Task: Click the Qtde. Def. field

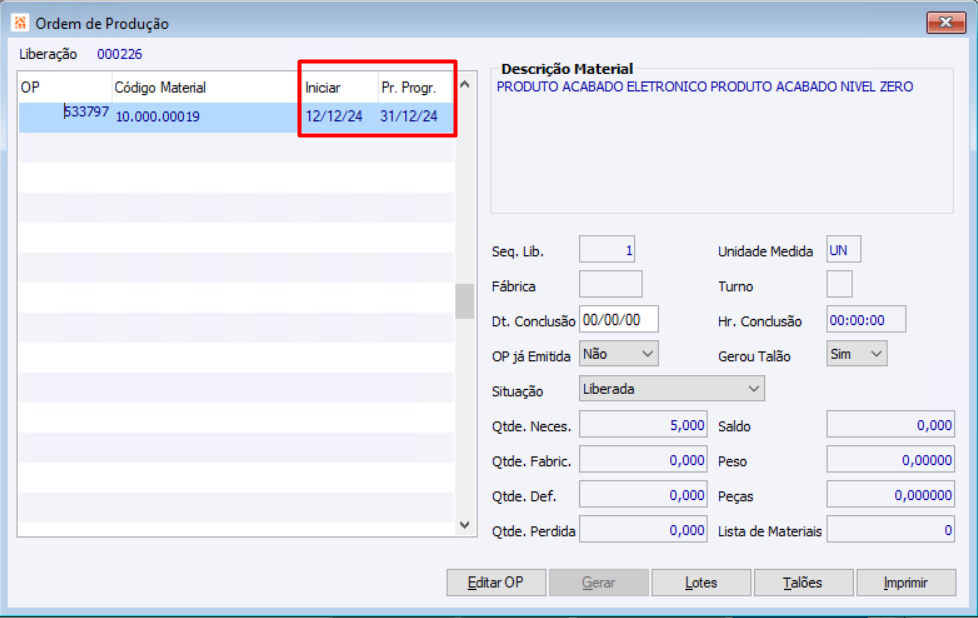Action: tap(643, 494)
